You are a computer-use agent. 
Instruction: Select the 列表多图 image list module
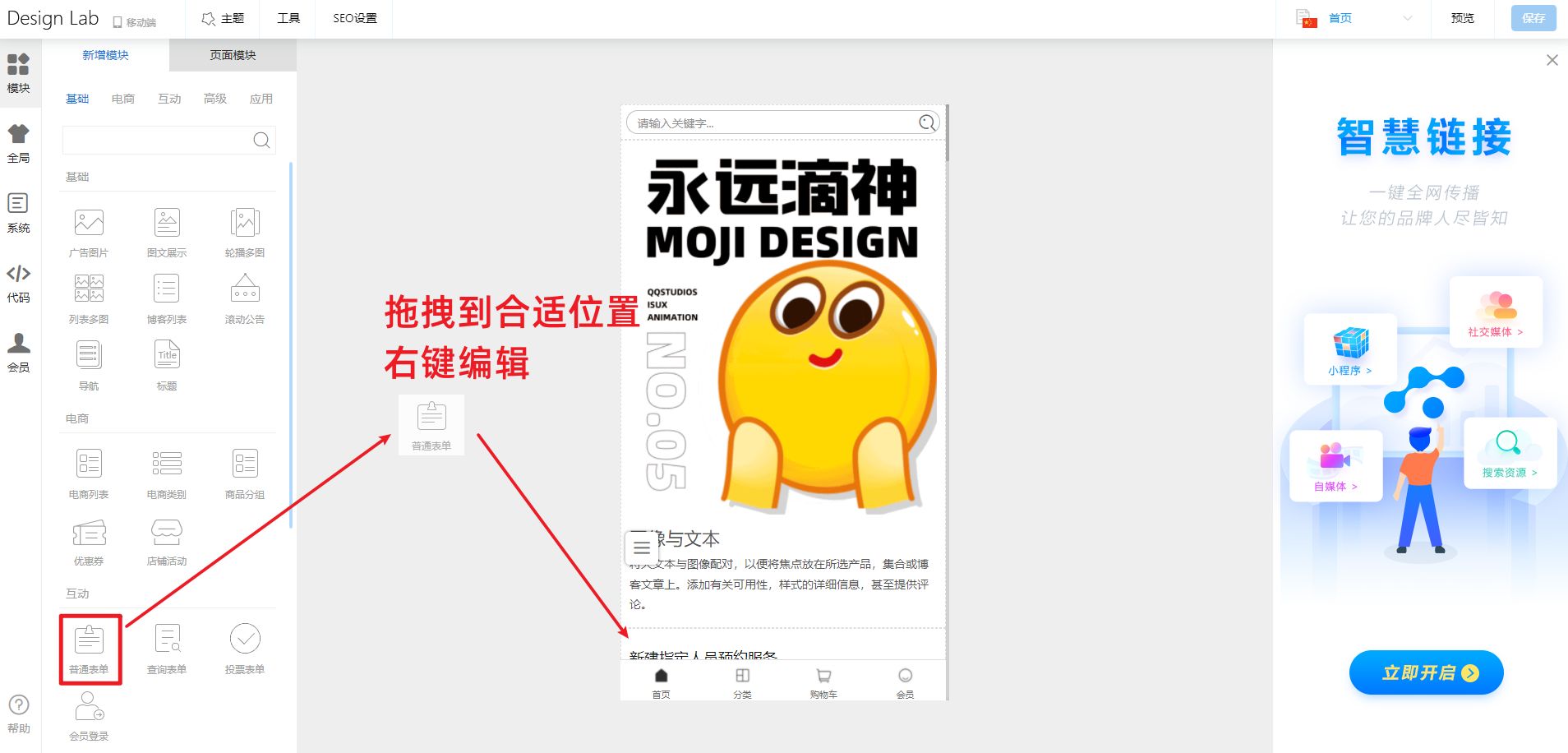point(89,300)
